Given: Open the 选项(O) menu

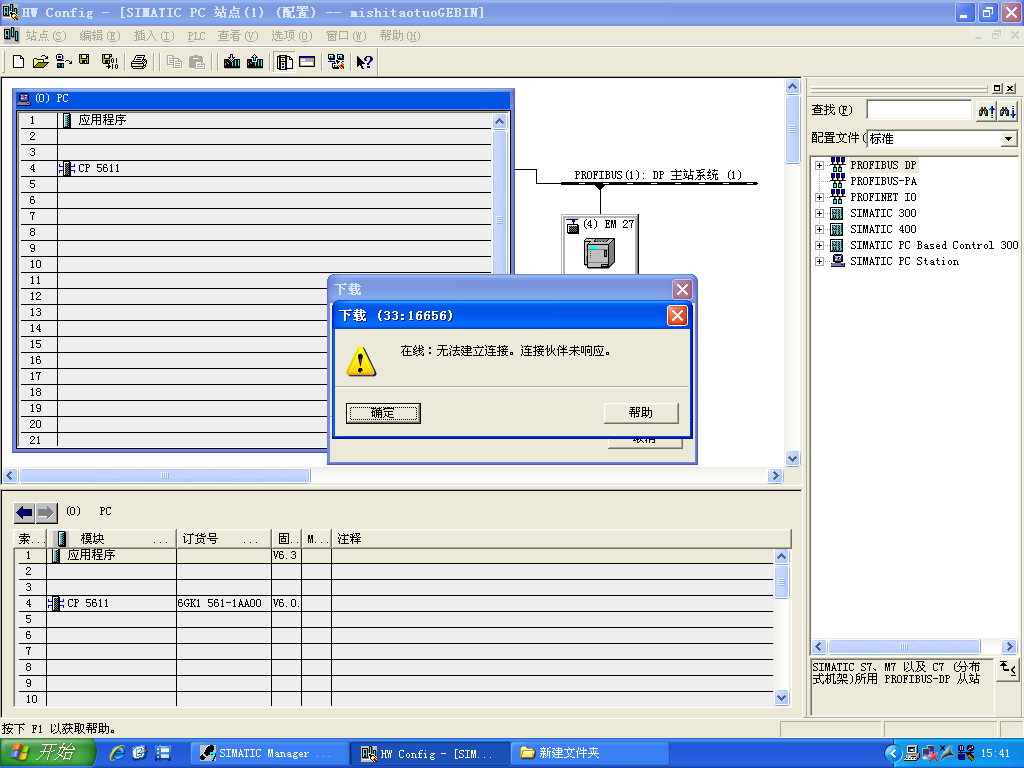Looking at the screenshot, I should point(292,35).
